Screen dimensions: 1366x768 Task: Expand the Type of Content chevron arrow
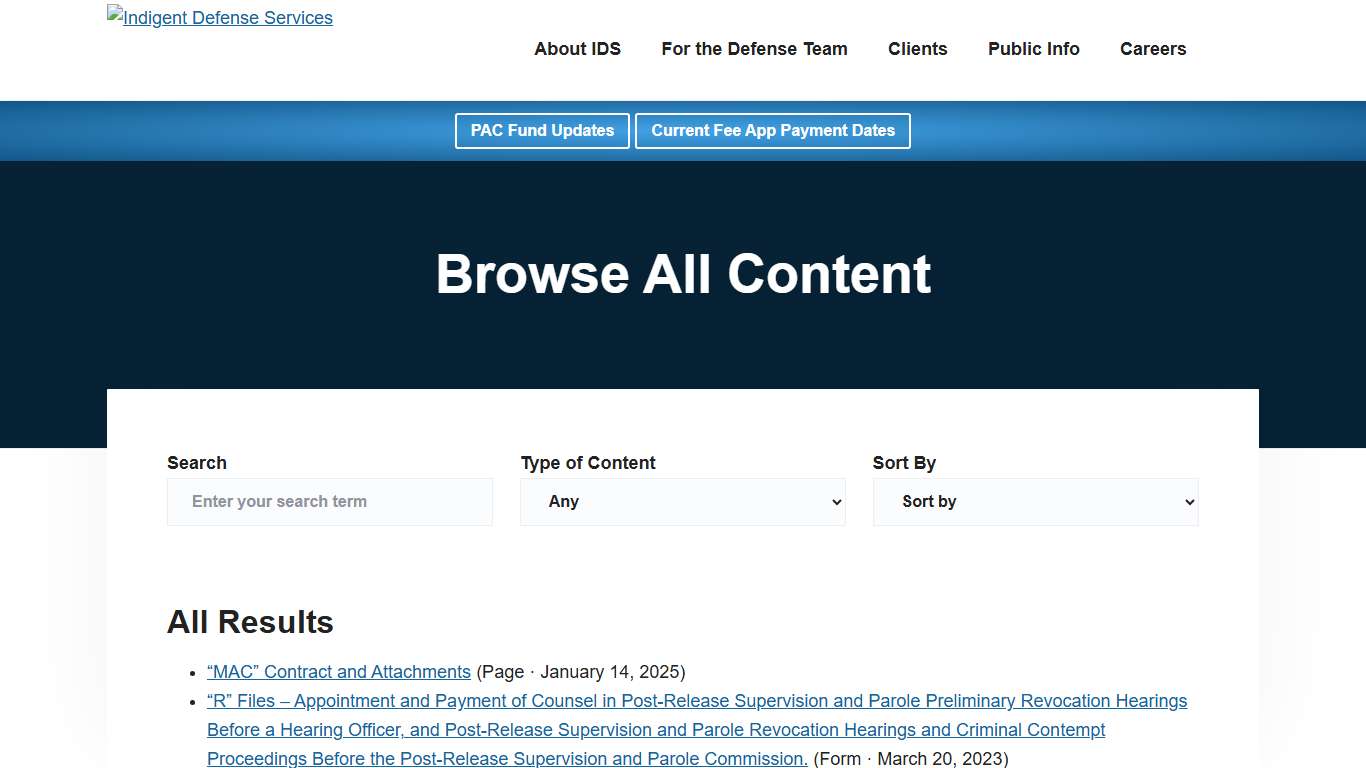[x=835, y=501]
